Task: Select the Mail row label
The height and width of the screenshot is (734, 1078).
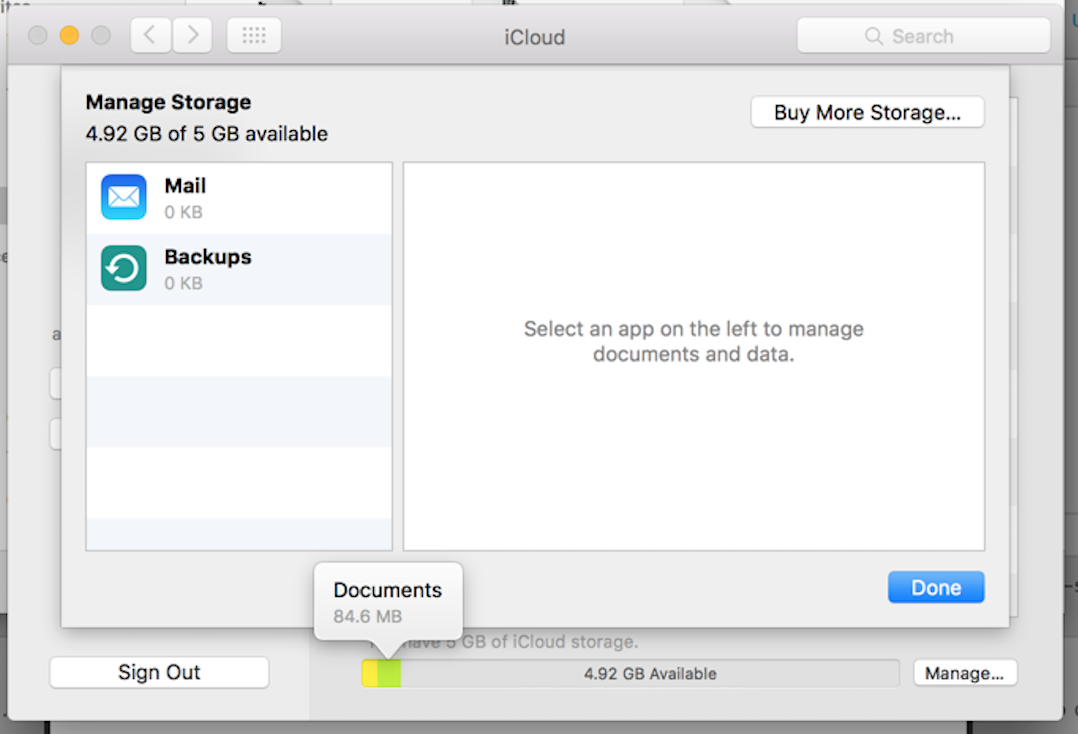Action: pyautogui.click(x=185, y=186)
